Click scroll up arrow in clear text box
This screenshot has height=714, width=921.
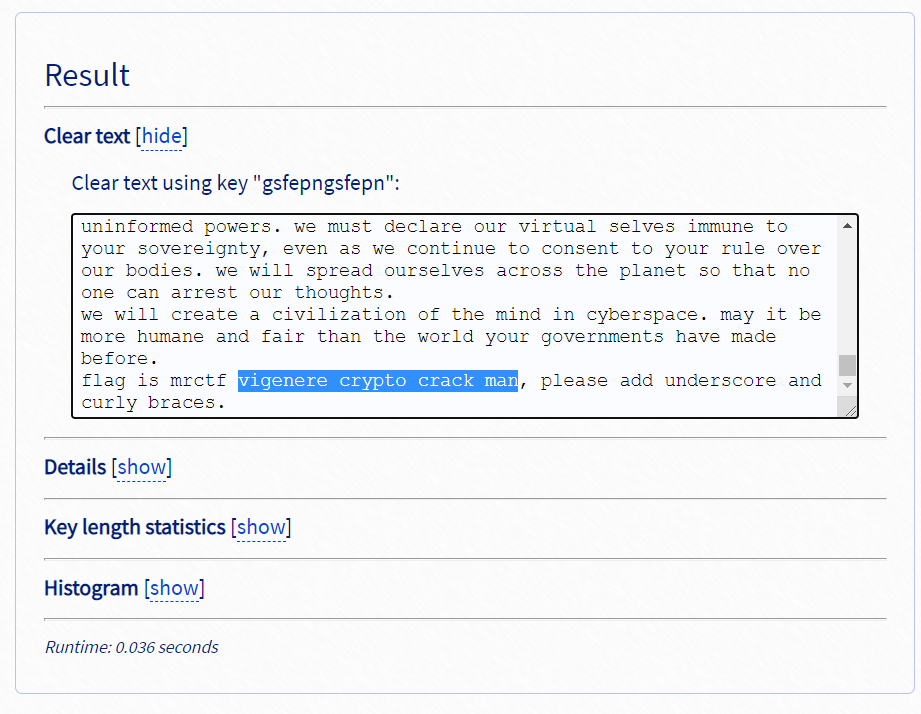point(847,226)
